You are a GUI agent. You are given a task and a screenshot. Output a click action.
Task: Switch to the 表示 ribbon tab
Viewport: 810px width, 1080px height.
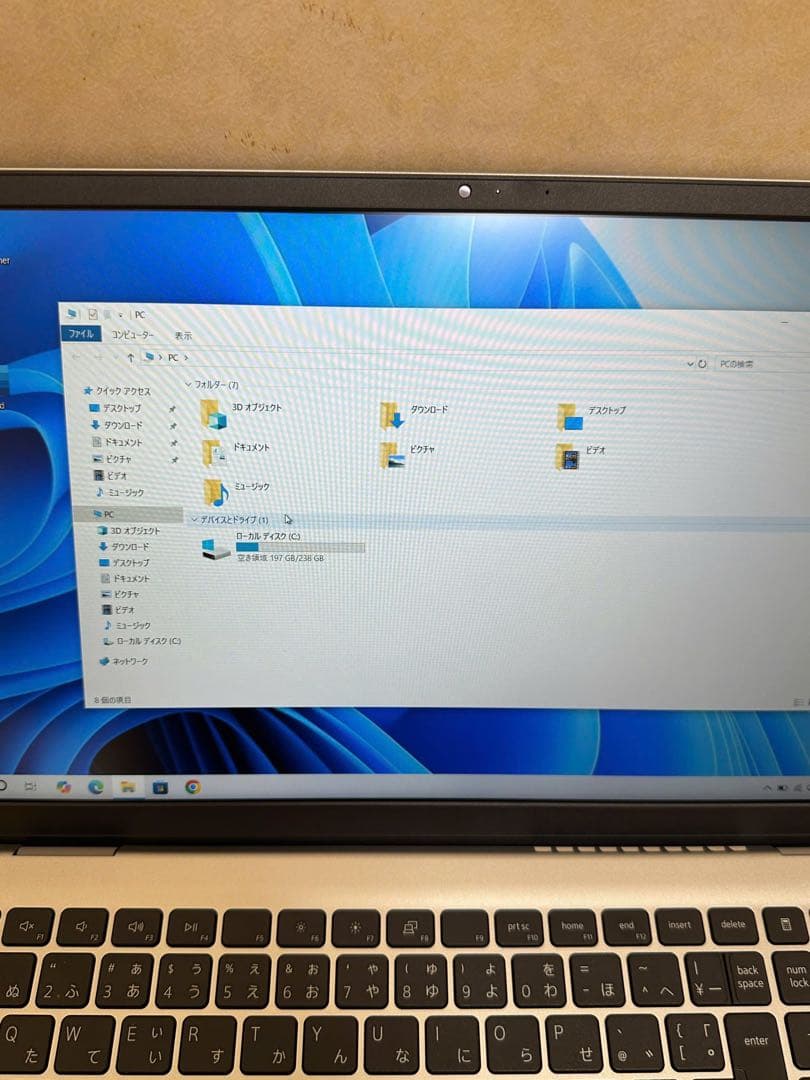pyautogui.click(x=182, y=335)
